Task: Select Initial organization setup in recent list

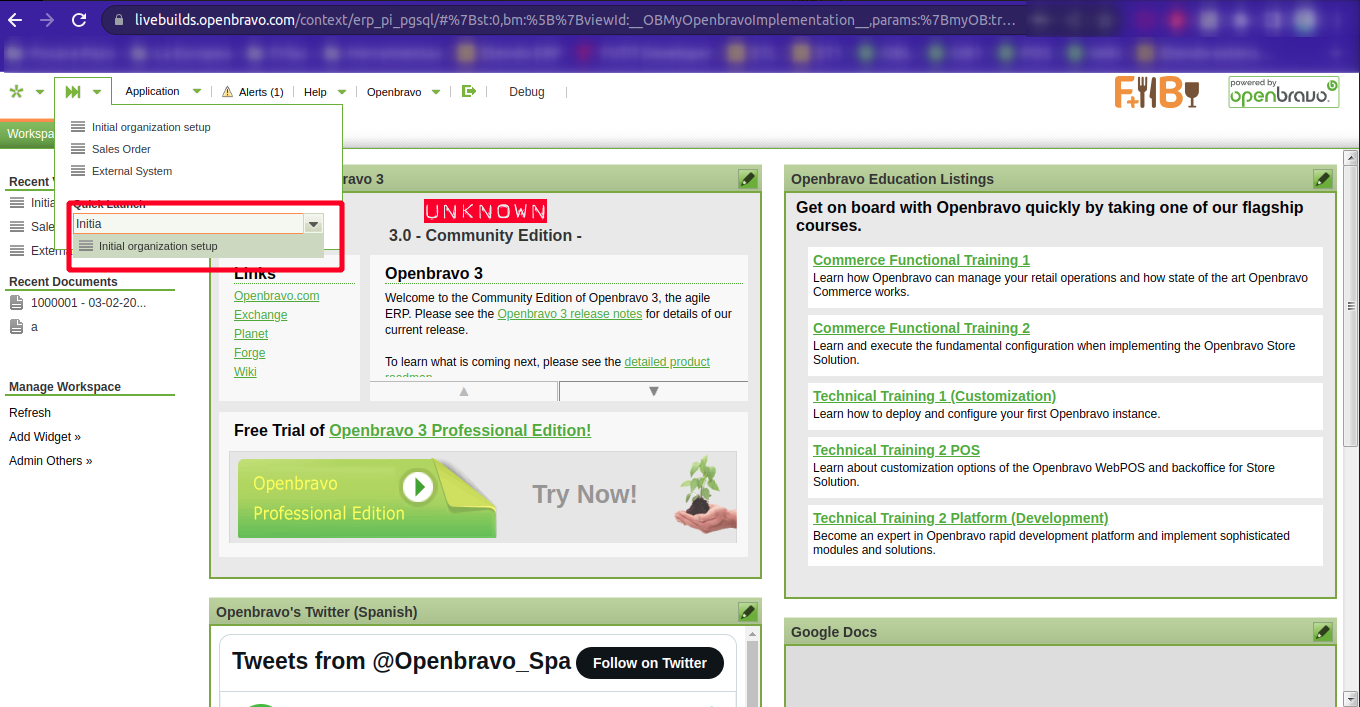Action: click(x=151, y=127)
